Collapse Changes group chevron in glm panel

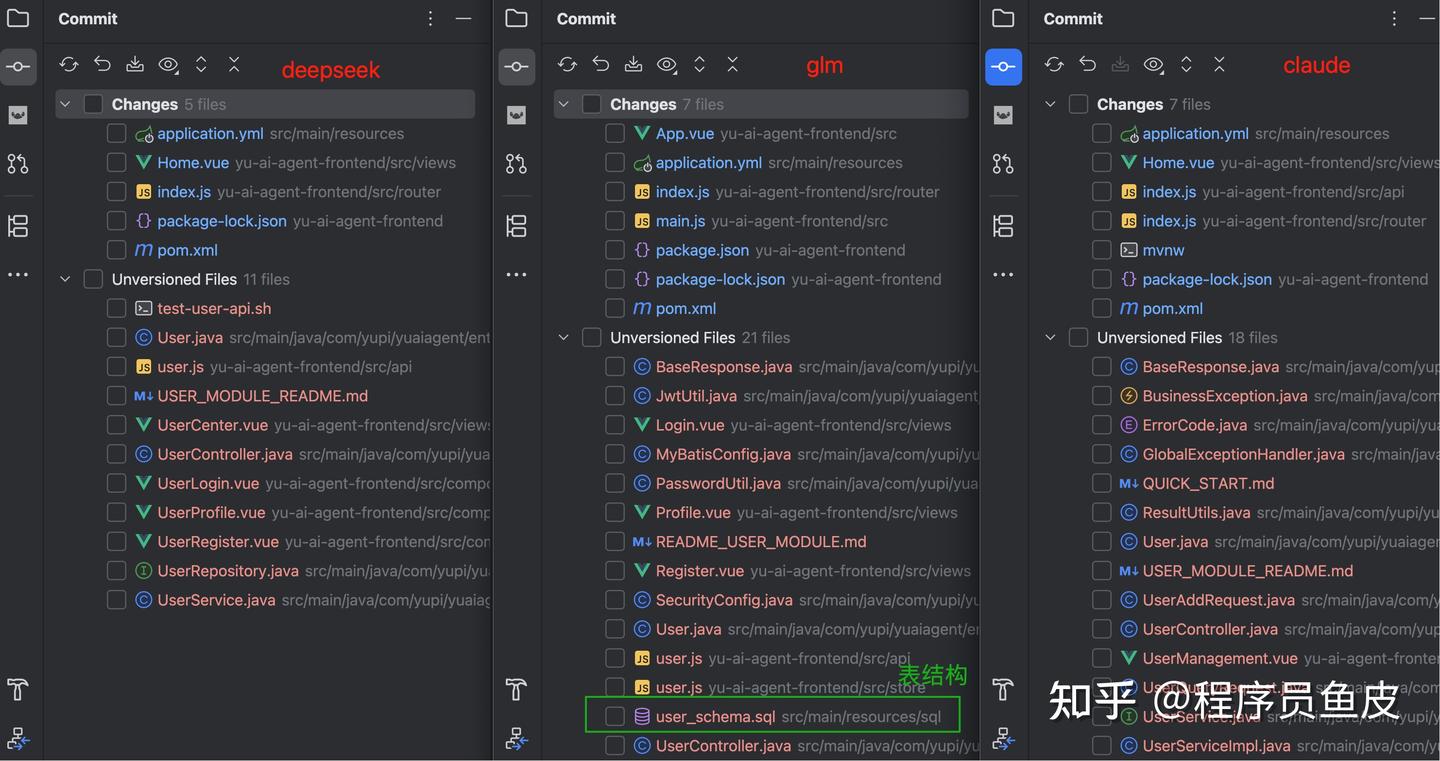pos(563,104)
